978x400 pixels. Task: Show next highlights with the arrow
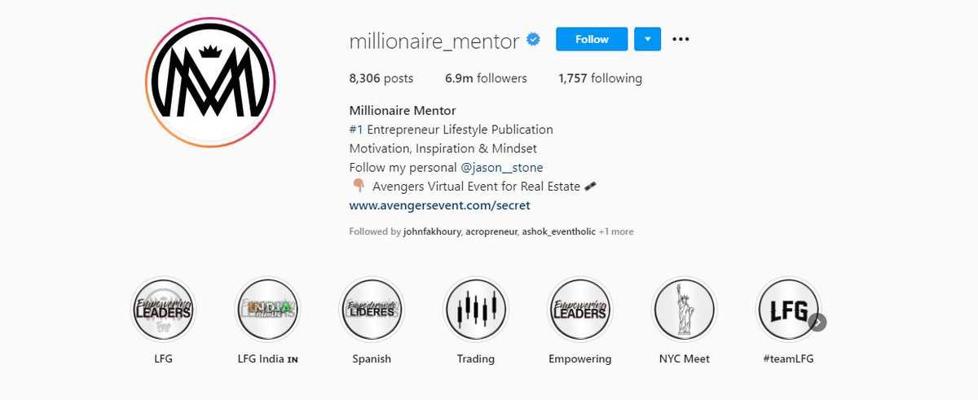tap(818, 323)
